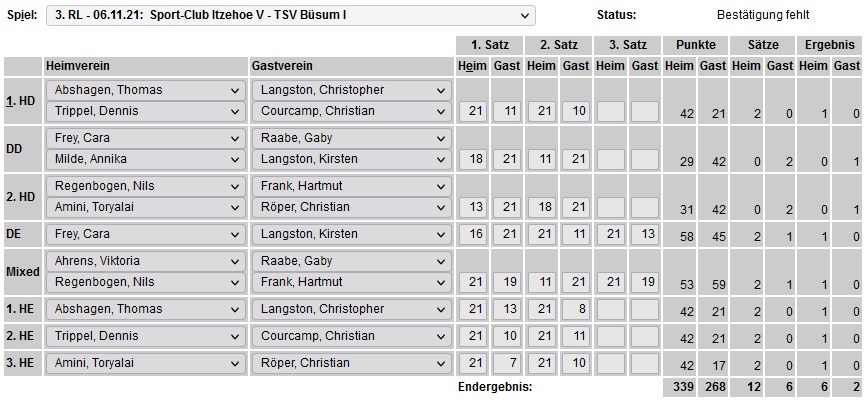The width and height of the screenshot is (867, 402).
Task: Open Amini, Toryalai dropdown in 3. HE row
Action: (145, 363)
